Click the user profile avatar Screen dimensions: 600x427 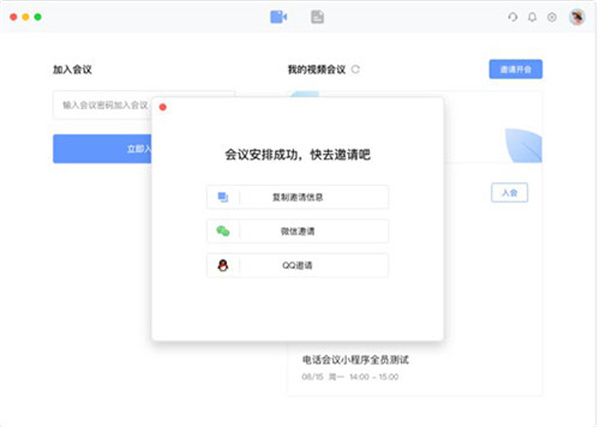577,17
